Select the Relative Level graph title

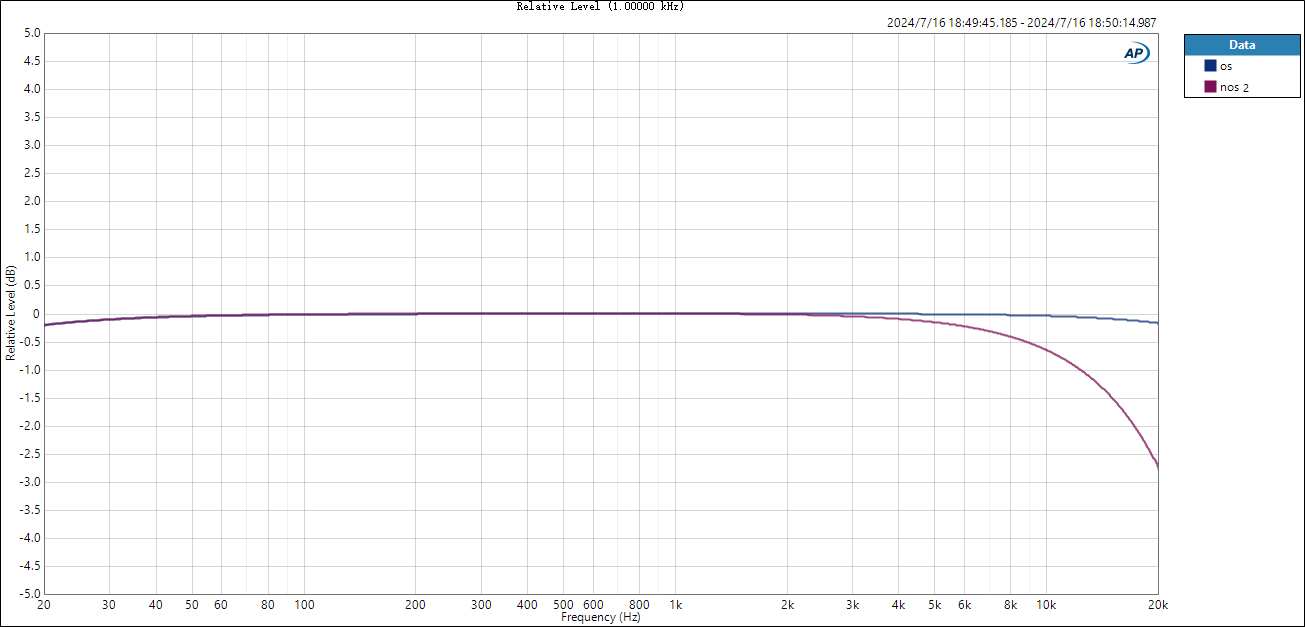[600, 6]
